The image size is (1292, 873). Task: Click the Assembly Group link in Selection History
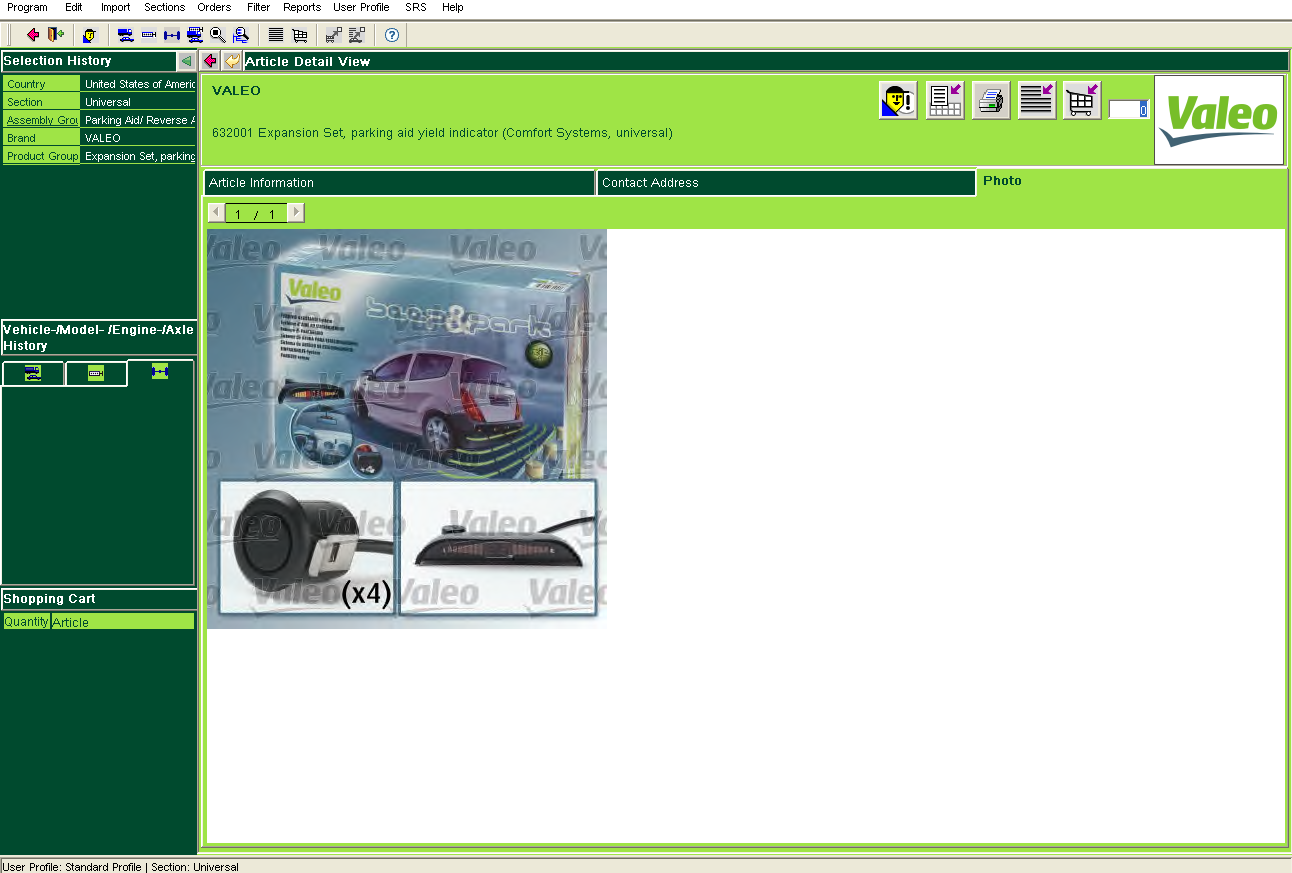(42, 120)
